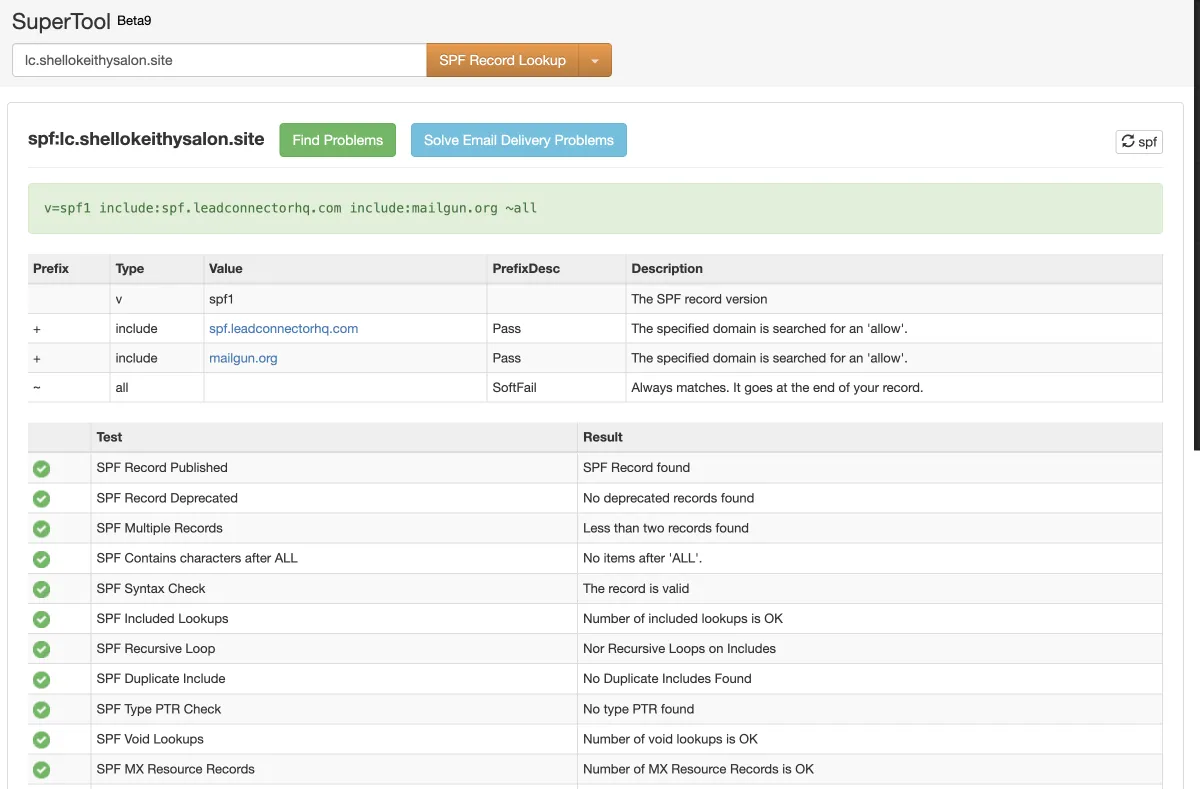Click the Find Problems button

[337, 140]
